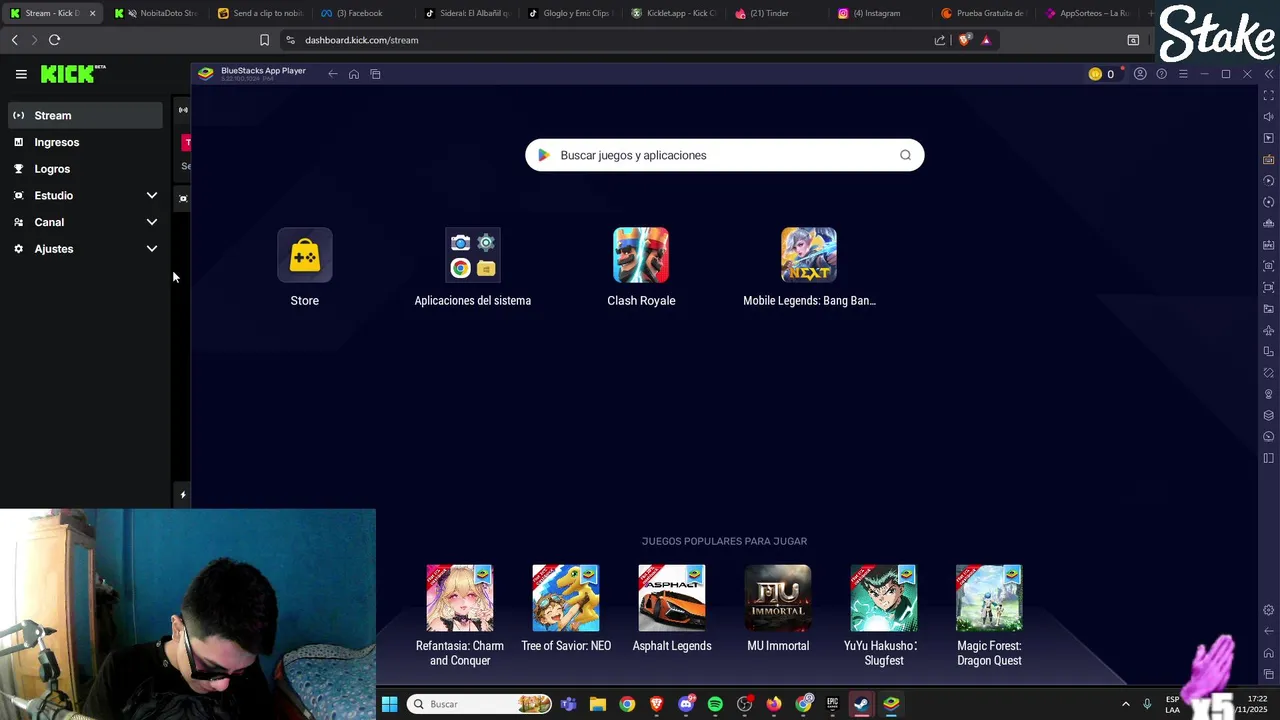Image resolution: width=1280 pixels, height=720 pixels.
Task: Bookmark page using browser bookmark icon
Action: pyautogui.click(x=264, y=40)
